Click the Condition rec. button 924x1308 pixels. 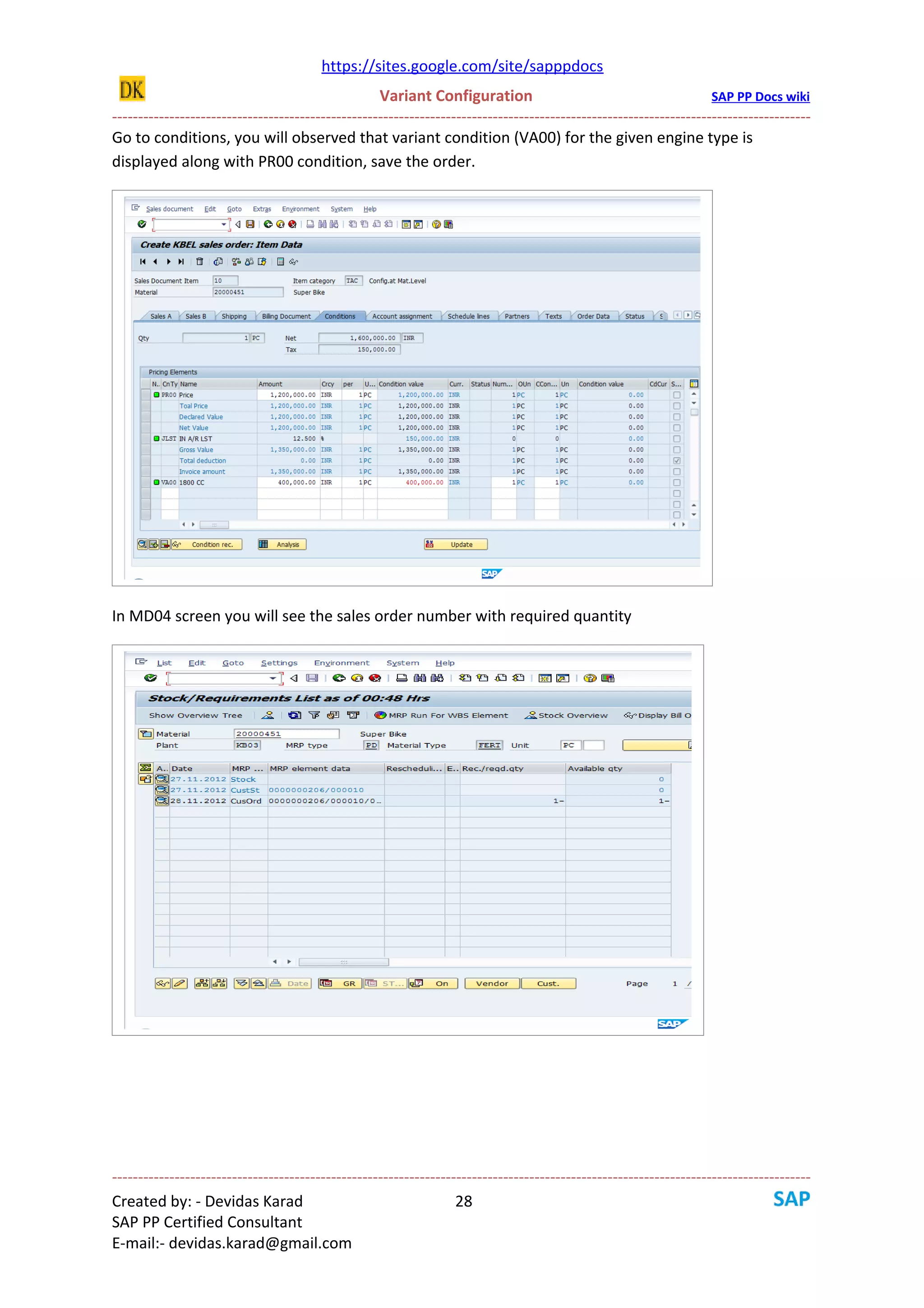point(207,545)
